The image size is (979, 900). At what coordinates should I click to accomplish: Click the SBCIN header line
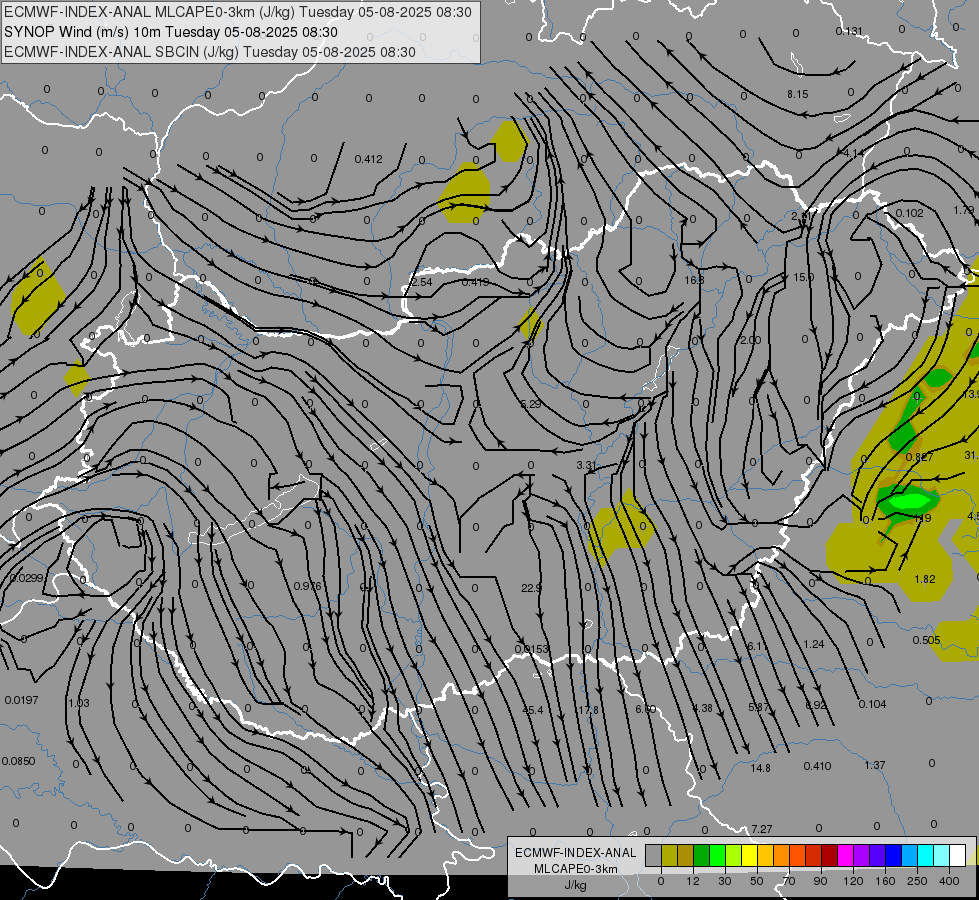[x=210, y=52]
